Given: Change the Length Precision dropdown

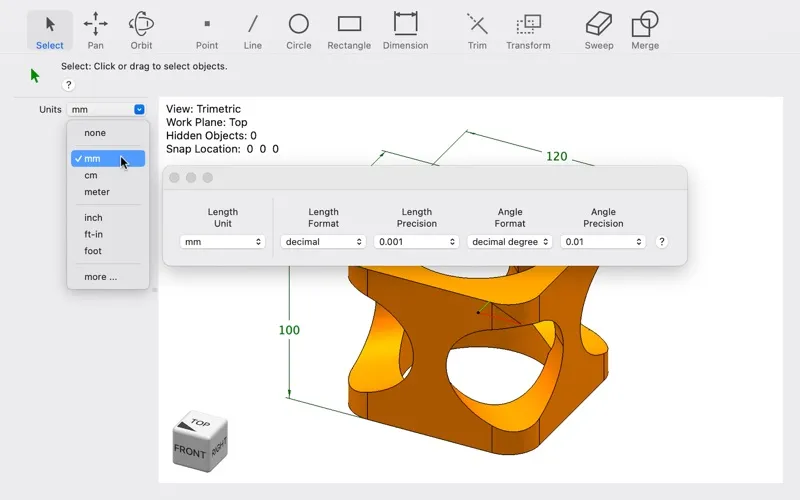Looking at the screenshot, I should [x=416, y=242].
